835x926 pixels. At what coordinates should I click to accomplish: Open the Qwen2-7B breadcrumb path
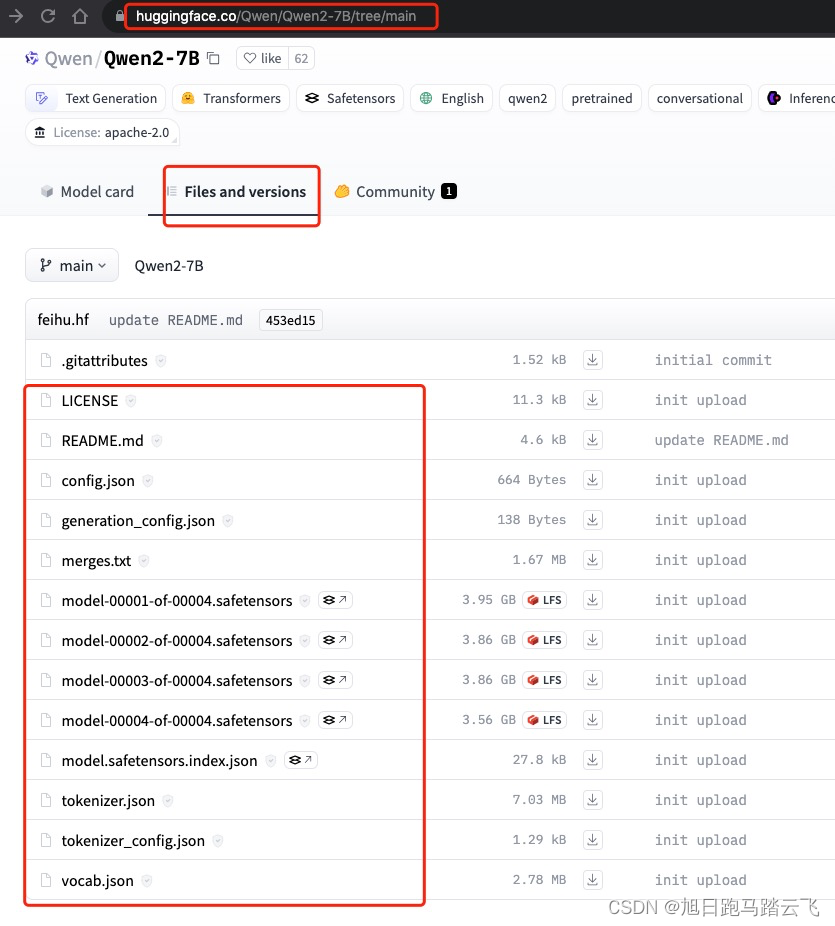tap(169, 266)
